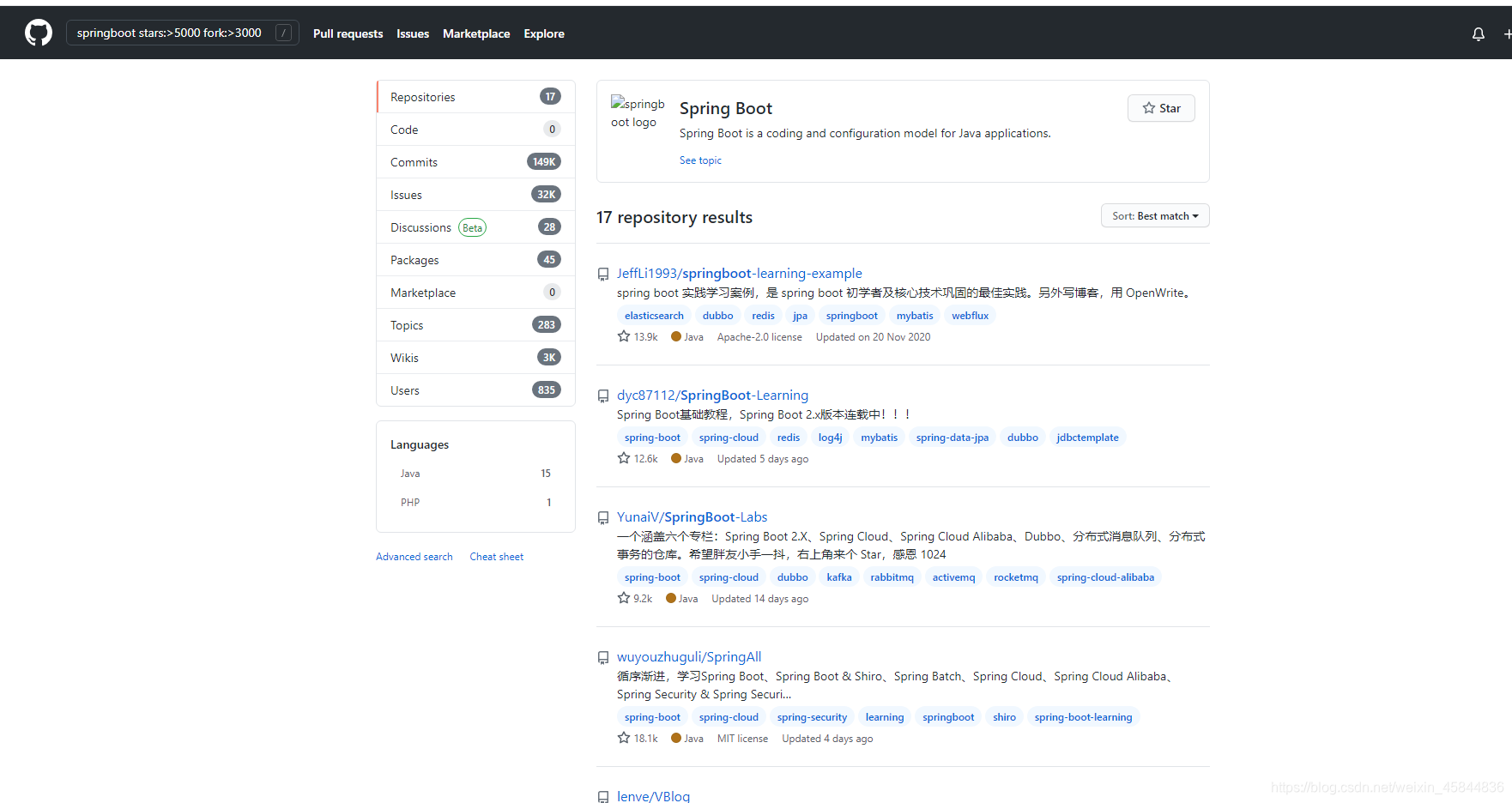Filter results by Java language
Viewport: 1512px width, 803px height.
tap(475, 474)
